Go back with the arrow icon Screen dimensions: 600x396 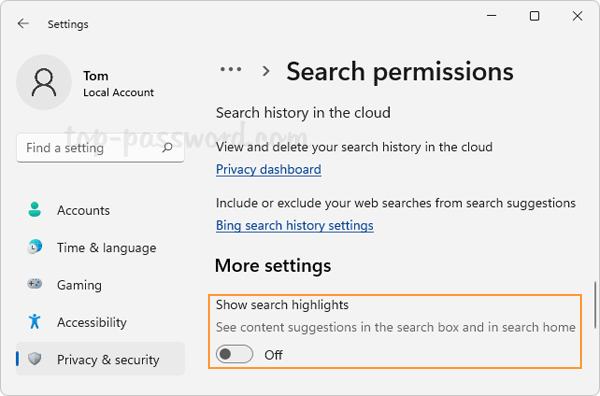23,24
